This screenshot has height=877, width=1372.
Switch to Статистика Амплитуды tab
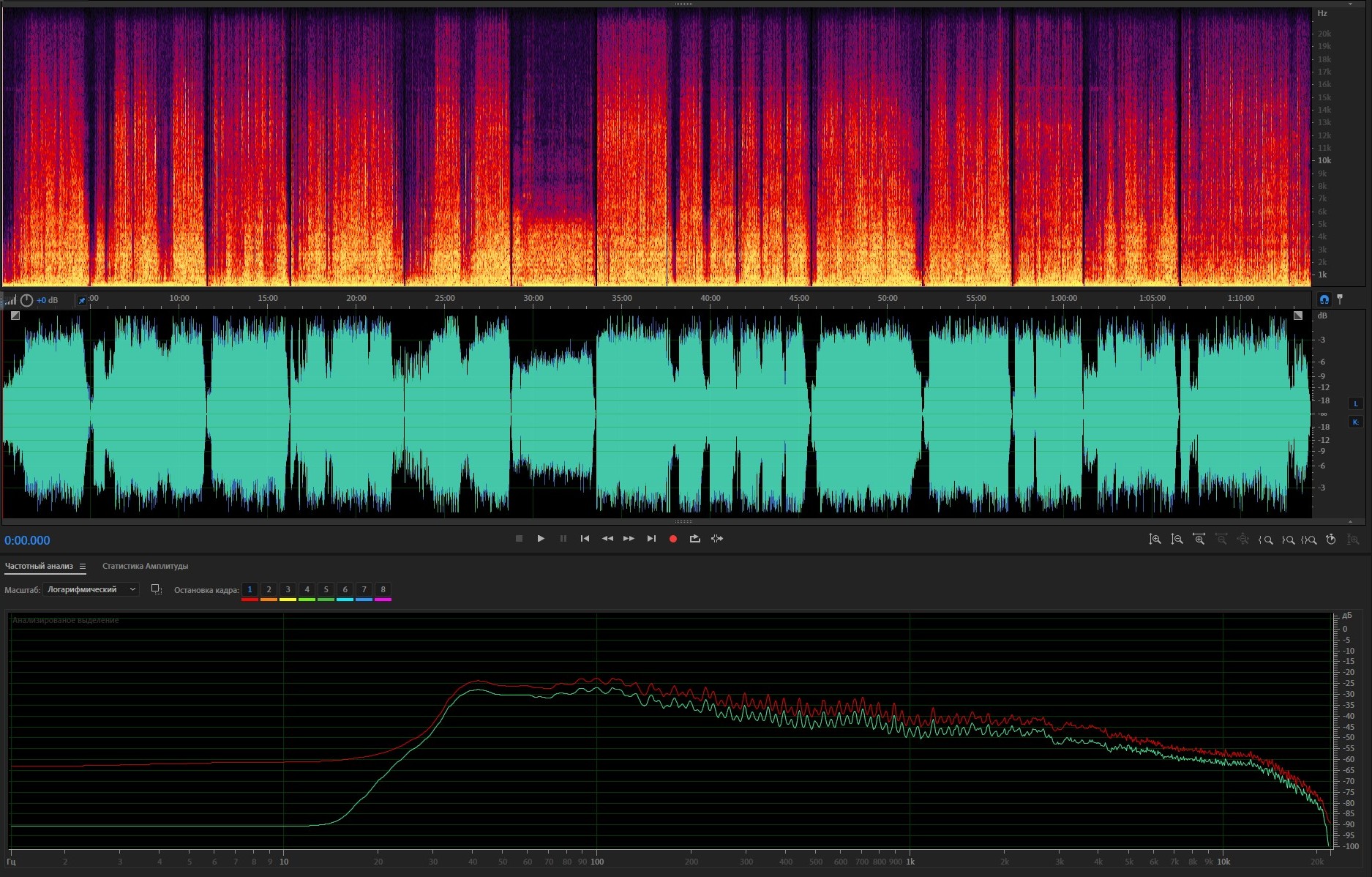click(x=145, y=566)
